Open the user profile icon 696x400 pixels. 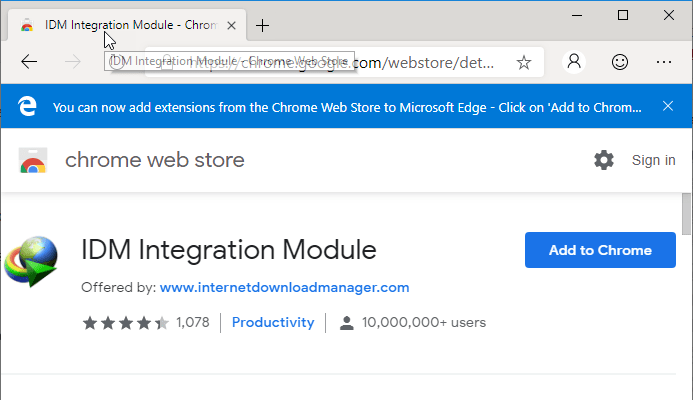point(574,62)
